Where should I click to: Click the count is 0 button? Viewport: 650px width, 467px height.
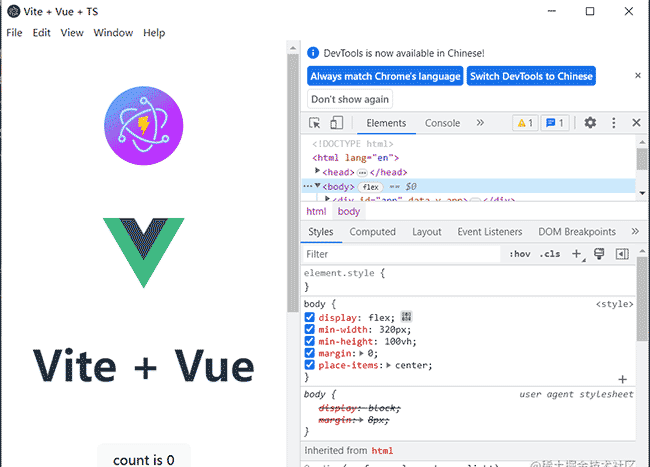click(143, 456)
